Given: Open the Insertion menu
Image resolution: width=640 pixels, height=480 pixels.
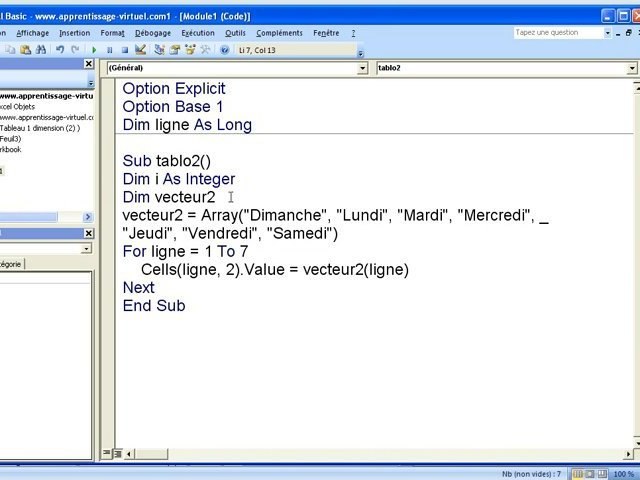Looking at the screenshot, I should 75,33.
